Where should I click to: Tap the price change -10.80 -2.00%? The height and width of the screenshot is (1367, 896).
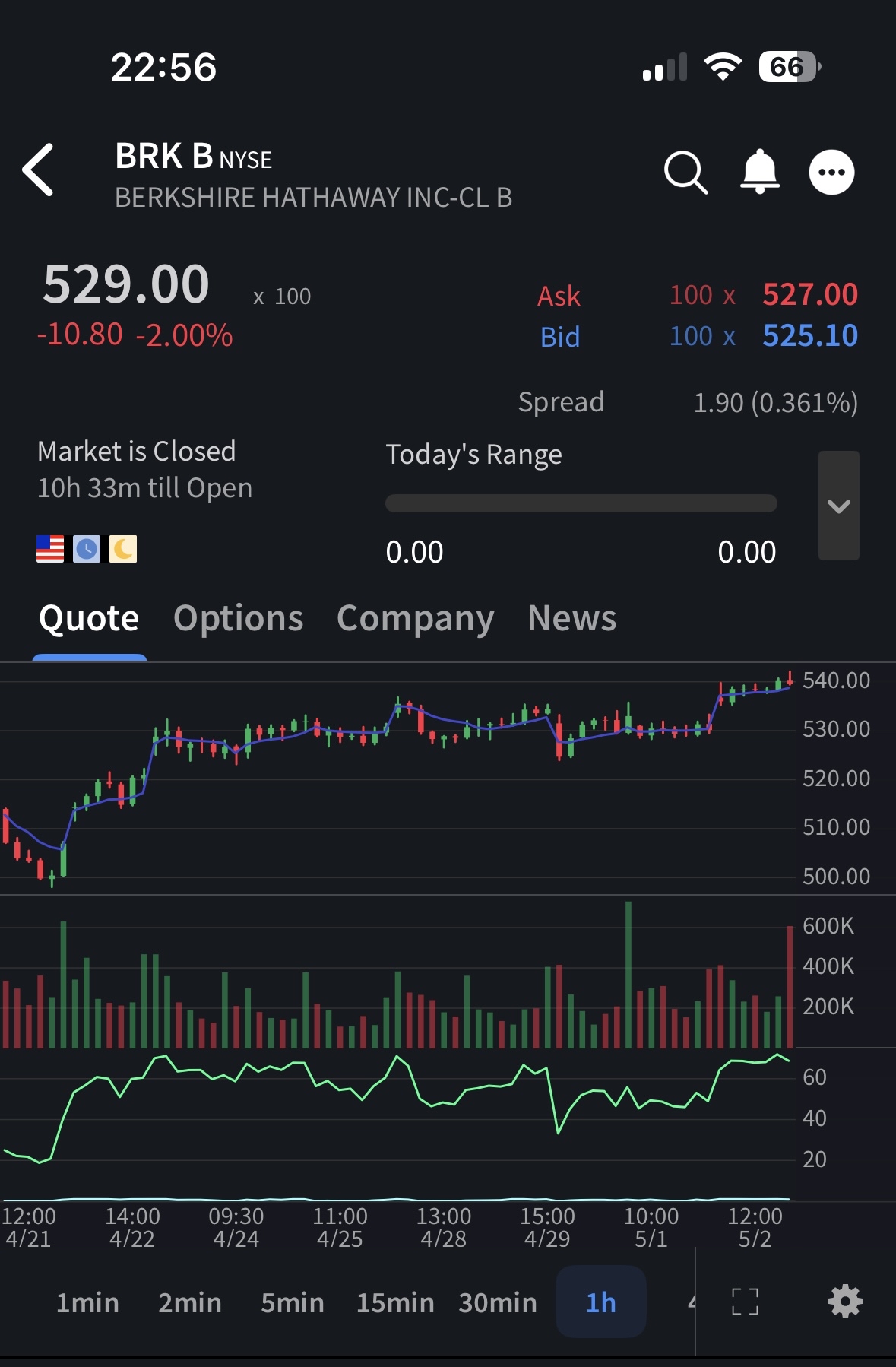tap(135, 335)
